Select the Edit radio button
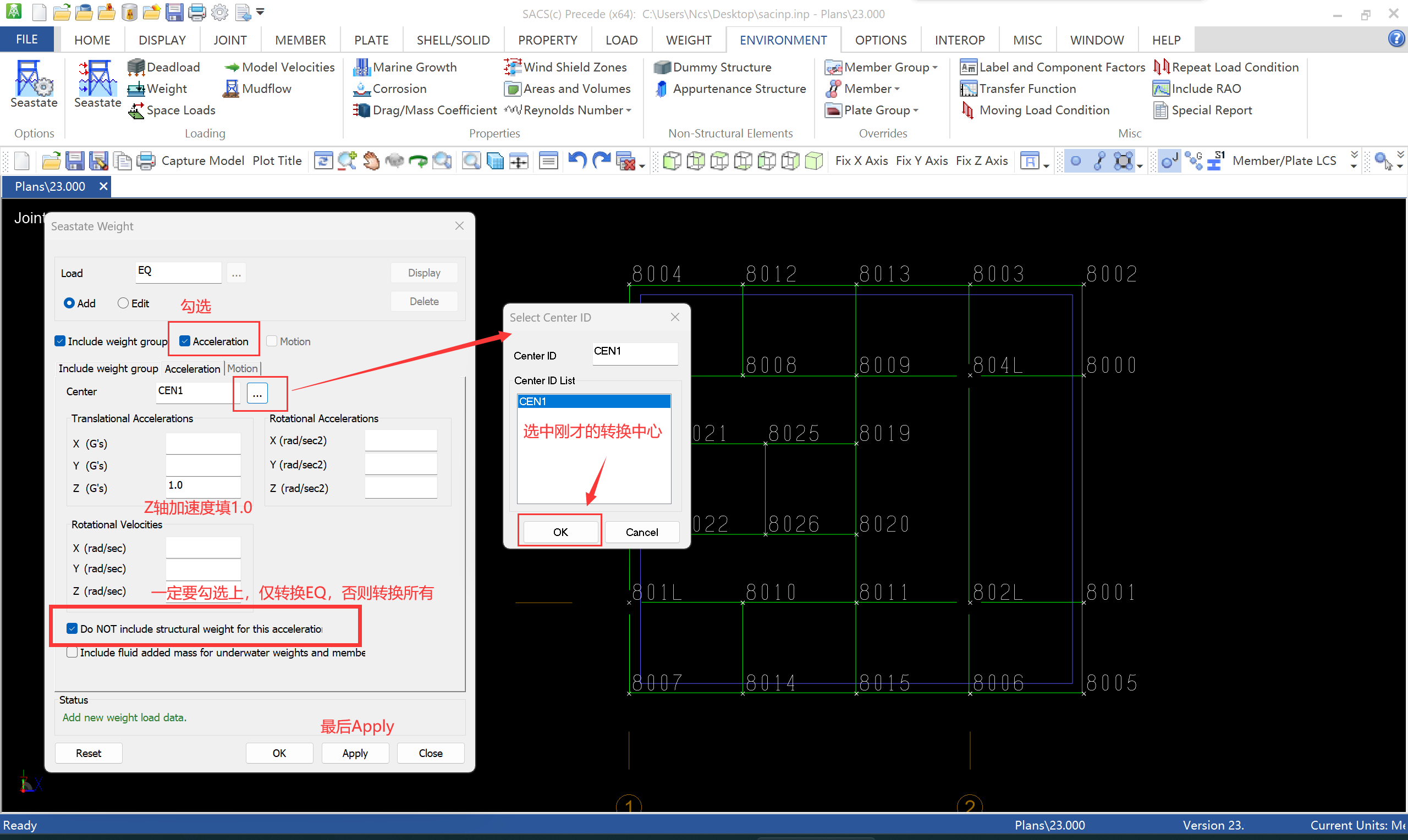 click(123, 303)
